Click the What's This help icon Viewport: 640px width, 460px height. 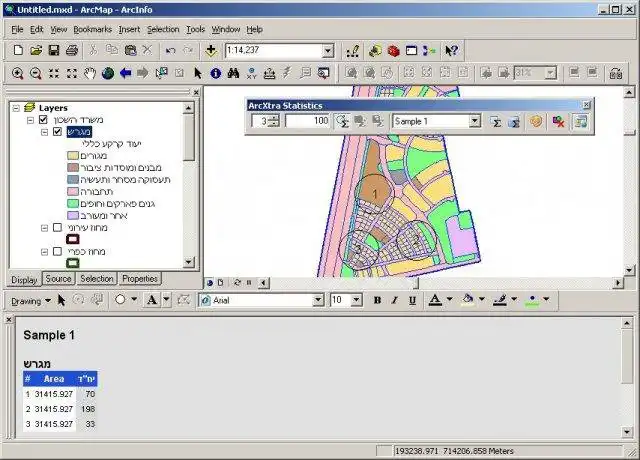[x=451, y=51]
